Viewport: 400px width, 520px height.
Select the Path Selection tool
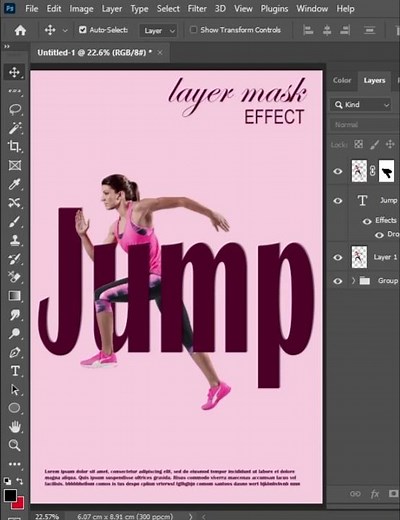tap(14, 389)
